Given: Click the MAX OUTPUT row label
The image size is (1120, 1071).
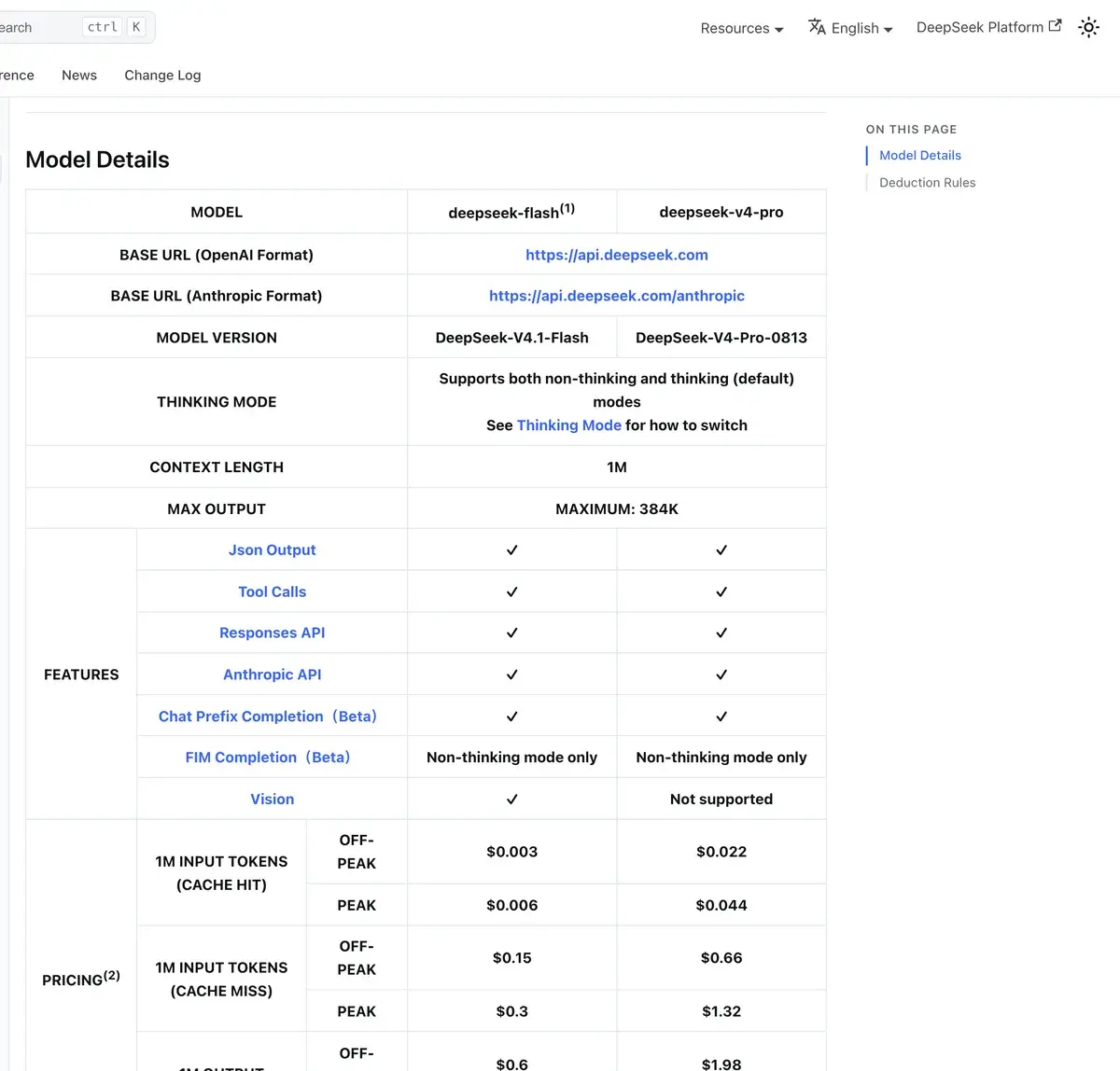Looking at the screenshot, I should click(217, 509).
